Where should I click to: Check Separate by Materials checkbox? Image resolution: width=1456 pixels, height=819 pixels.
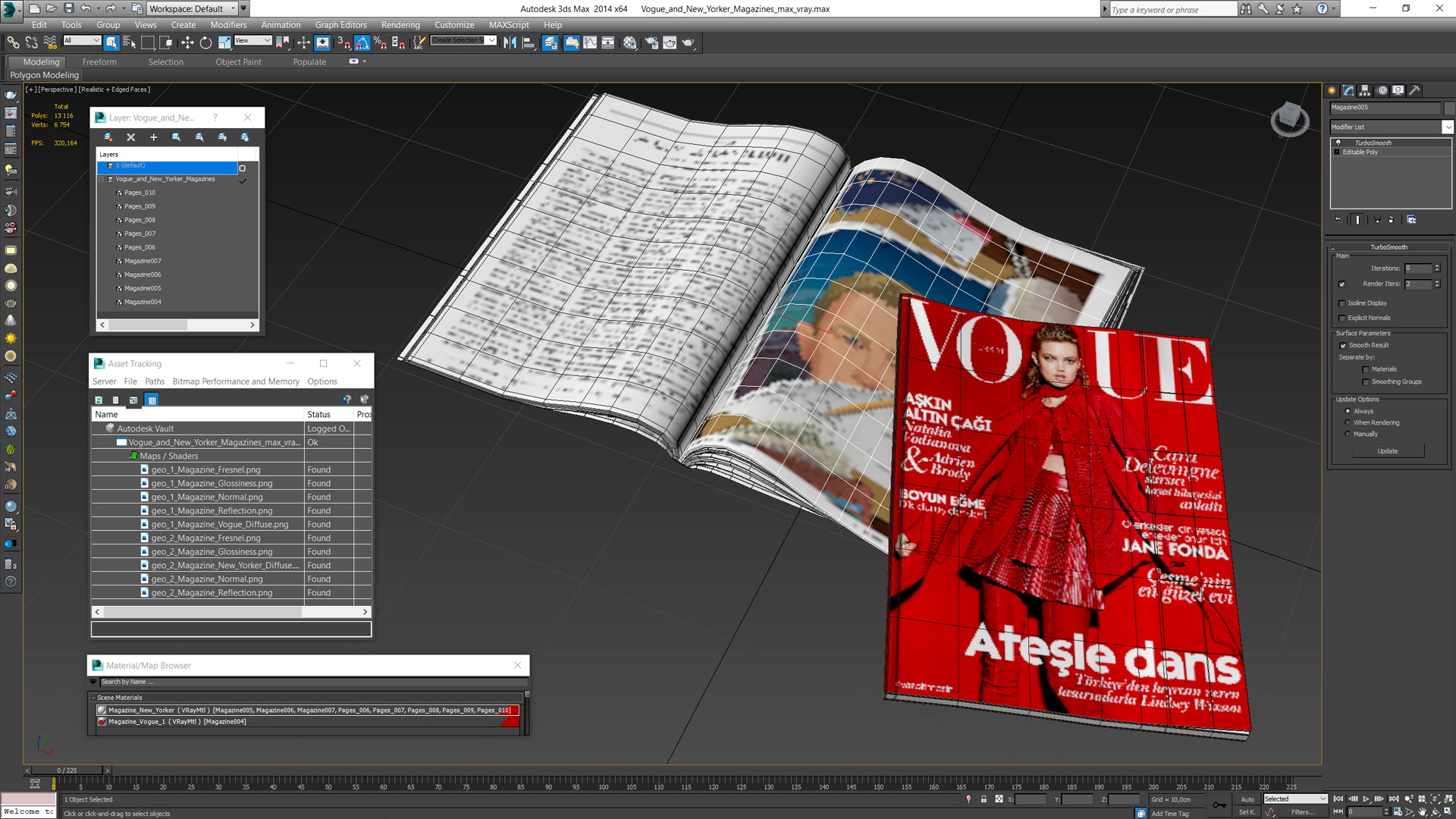click(x=1366, y=370)
